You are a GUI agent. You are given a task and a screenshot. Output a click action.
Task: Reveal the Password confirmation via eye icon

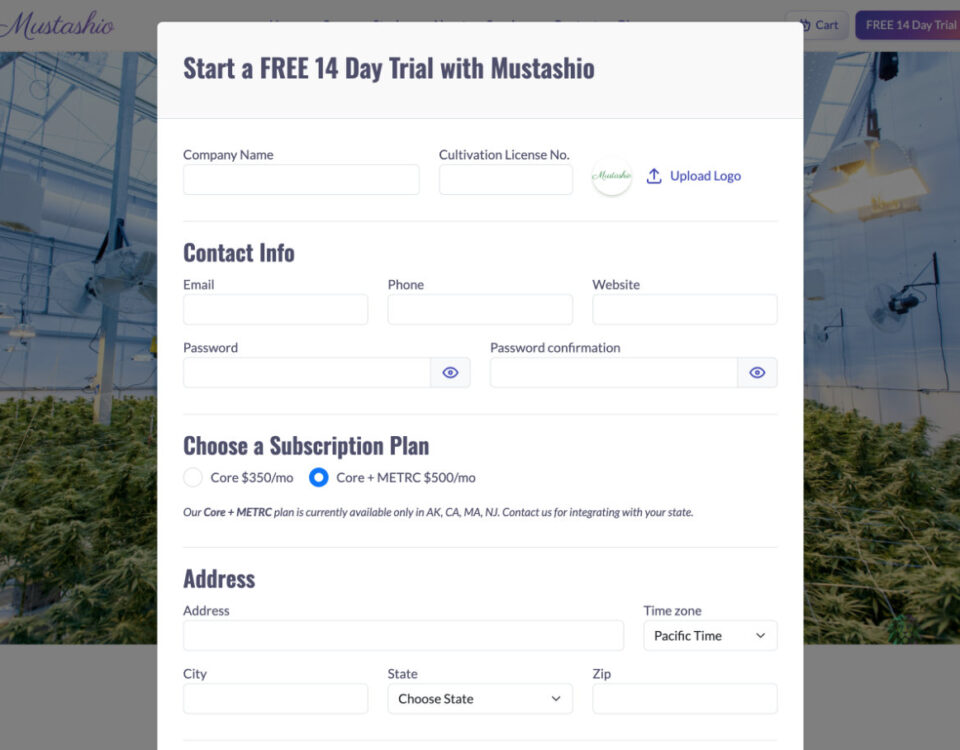click(x=757, y=373)
